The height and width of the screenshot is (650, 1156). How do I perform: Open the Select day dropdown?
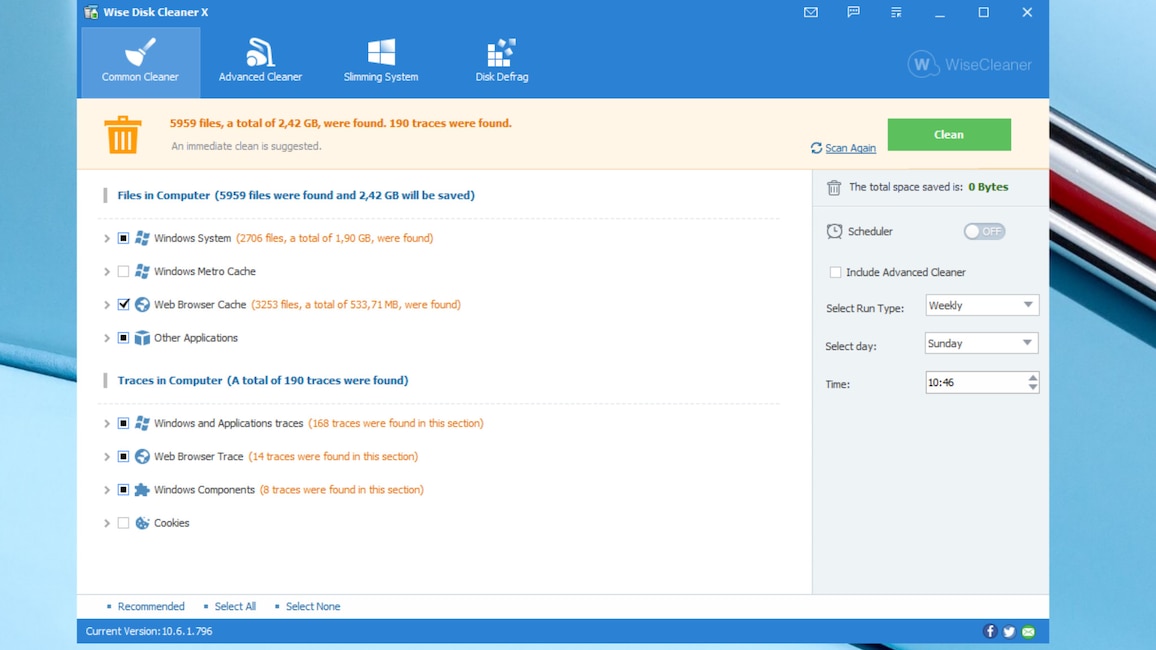coord(981,343)
